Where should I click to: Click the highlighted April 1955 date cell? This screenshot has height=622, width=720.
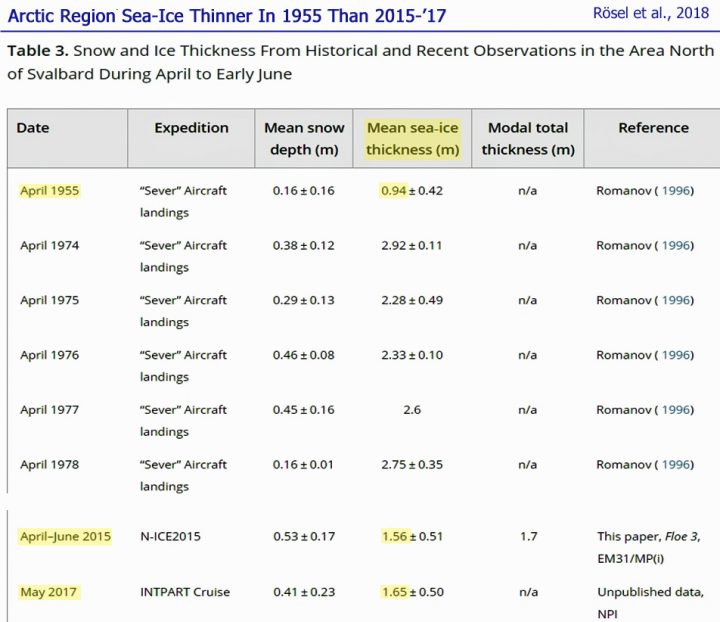(50, 190)
